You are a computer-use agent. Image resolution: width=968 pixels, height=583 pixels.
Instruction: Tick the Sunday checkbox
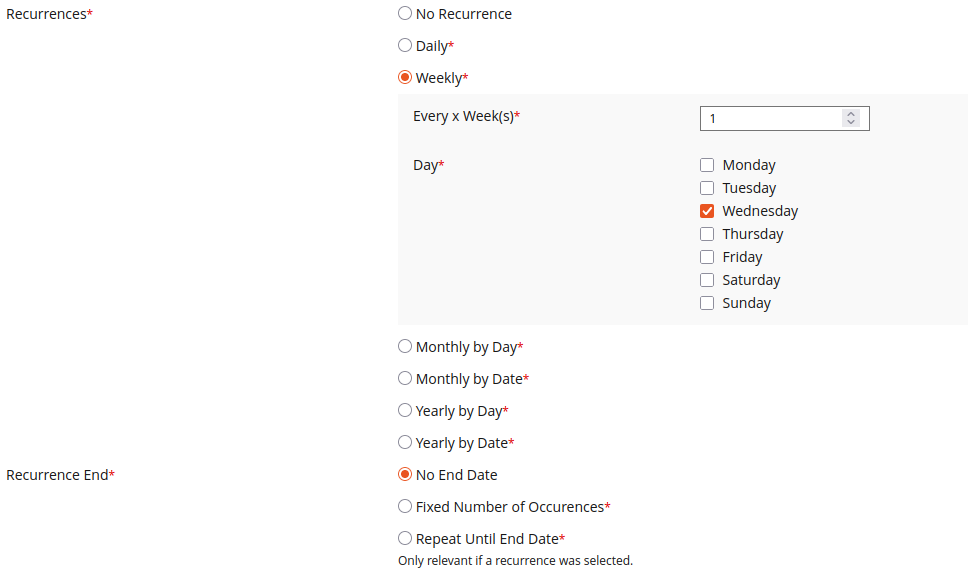tap(707, 303)
